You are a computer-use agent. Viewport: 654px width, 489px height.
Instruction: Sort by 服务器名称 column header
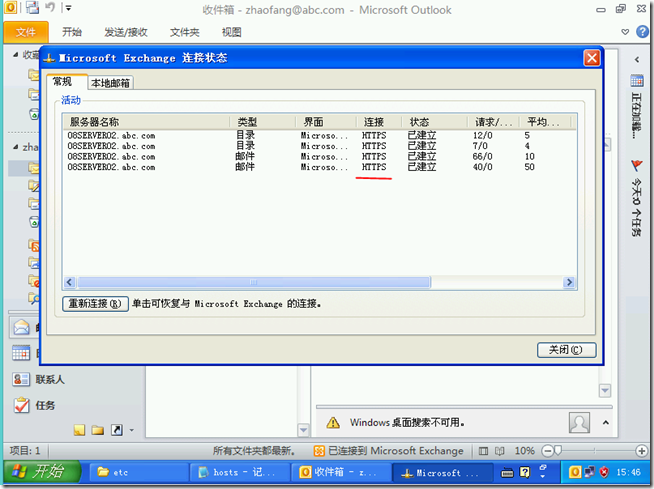(146, 122)
